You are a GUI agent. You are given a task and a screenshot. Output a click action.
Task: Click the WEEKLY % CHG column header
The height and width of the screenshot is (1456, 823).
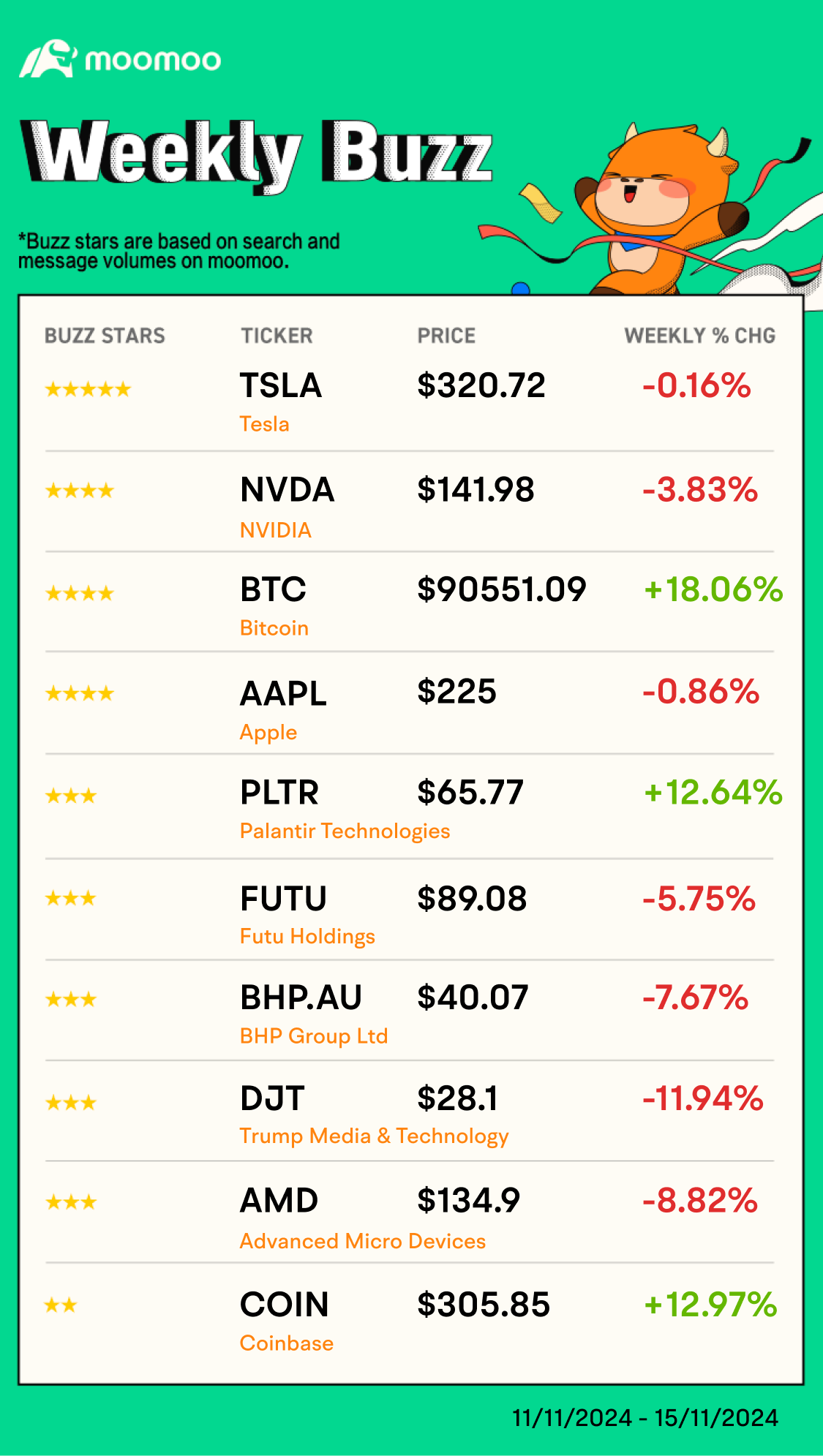(699, 336)
